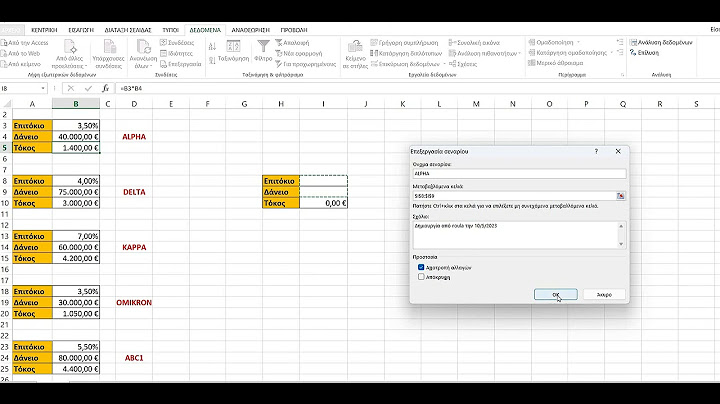Click the Επίλυση solver icon
Viewport: 720px width, 404px height.
click(x=633, y=53)
